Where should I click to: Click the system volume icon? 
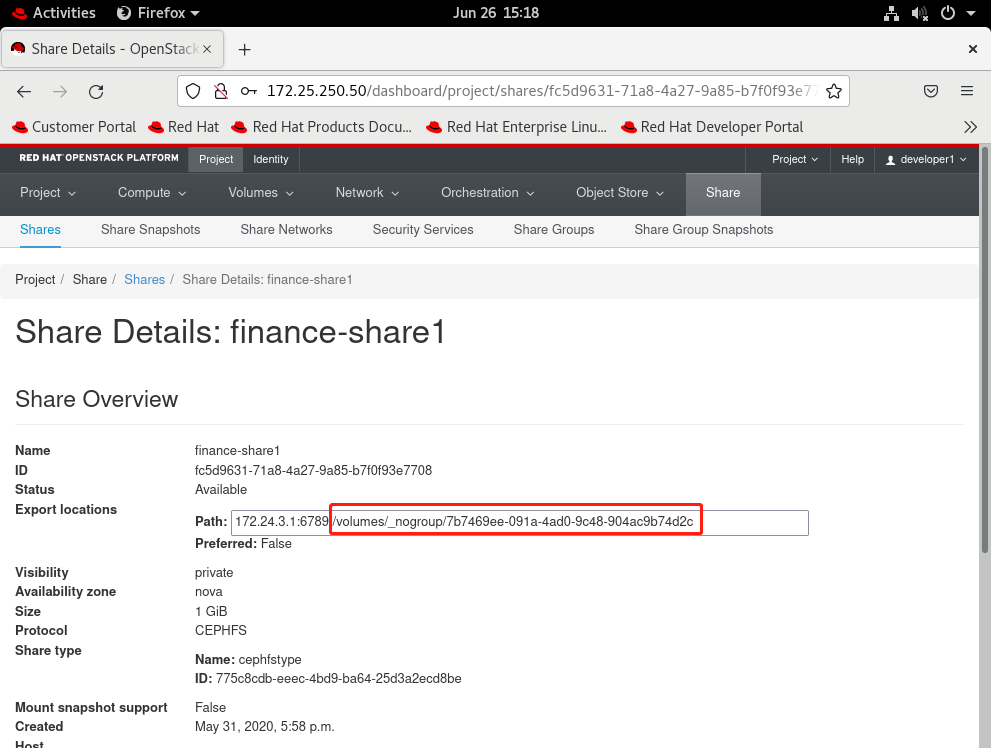tap(919, 13)
